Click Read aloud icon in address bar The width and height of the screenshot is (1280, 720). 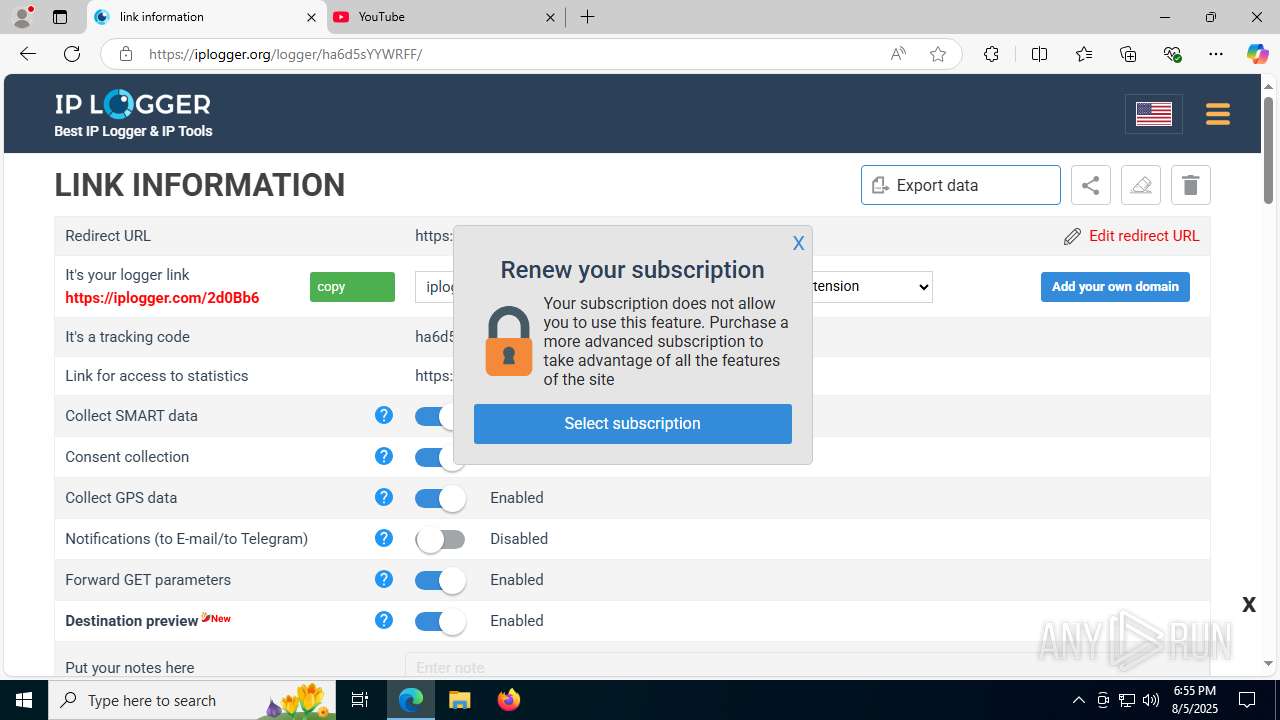pyautogui.click(x=898, y=54)
